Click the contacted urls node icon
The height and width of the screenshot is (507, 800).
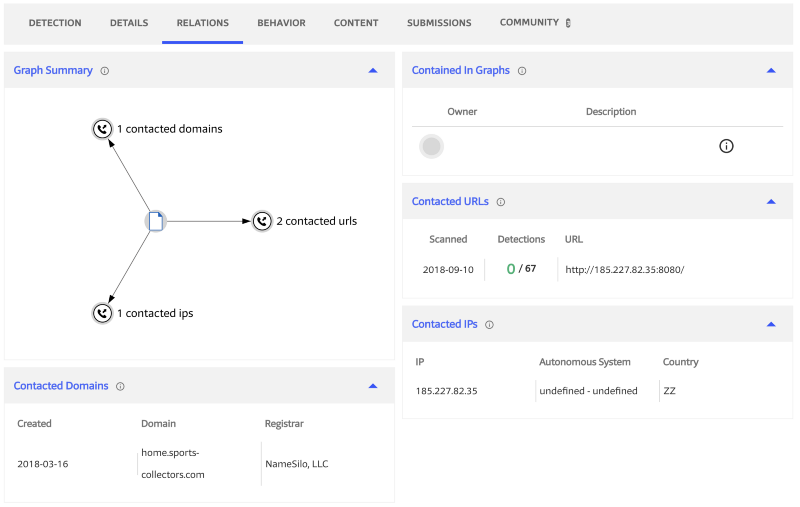coord(262,221)
